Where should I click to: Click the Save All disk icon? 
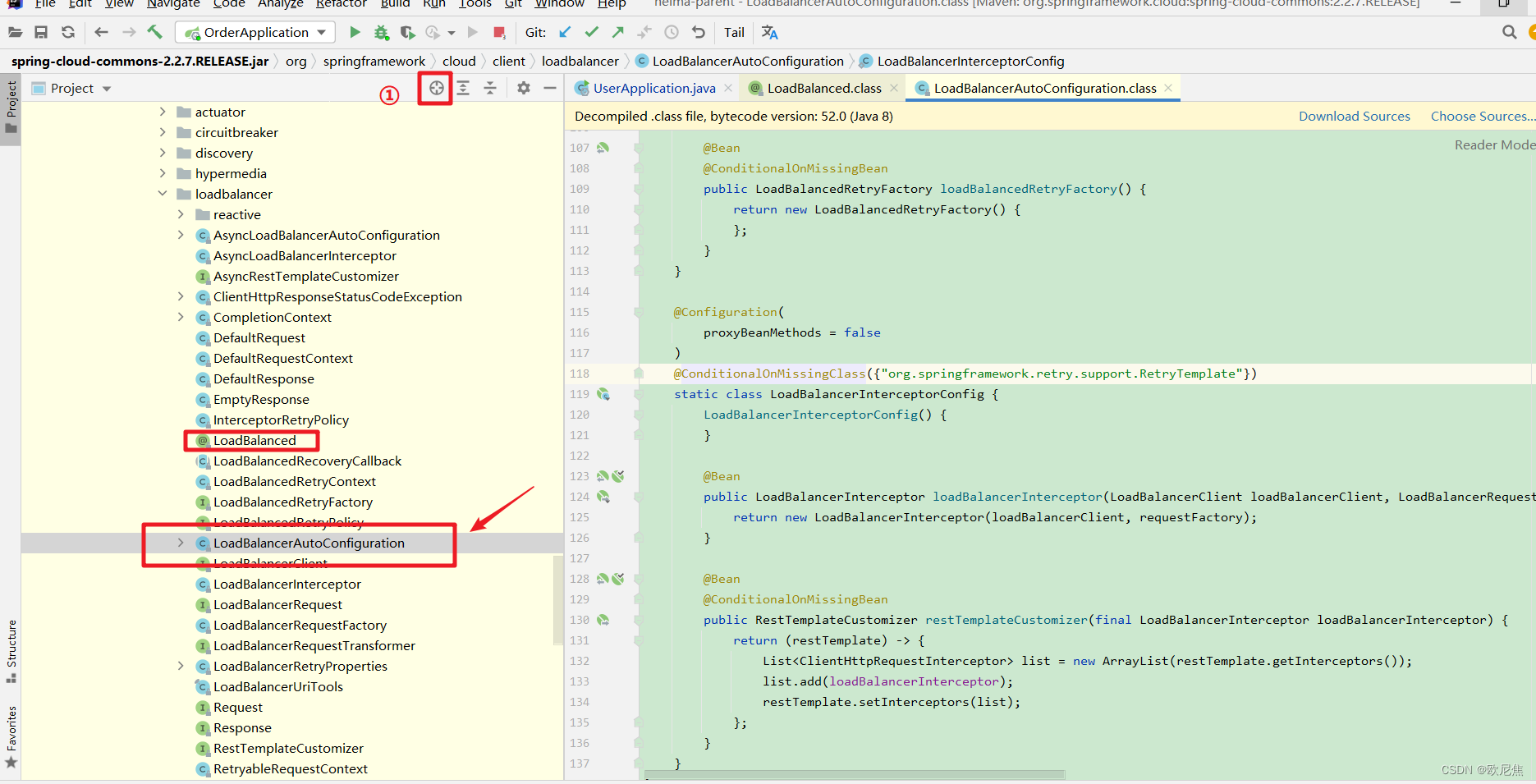pos(41,32)
